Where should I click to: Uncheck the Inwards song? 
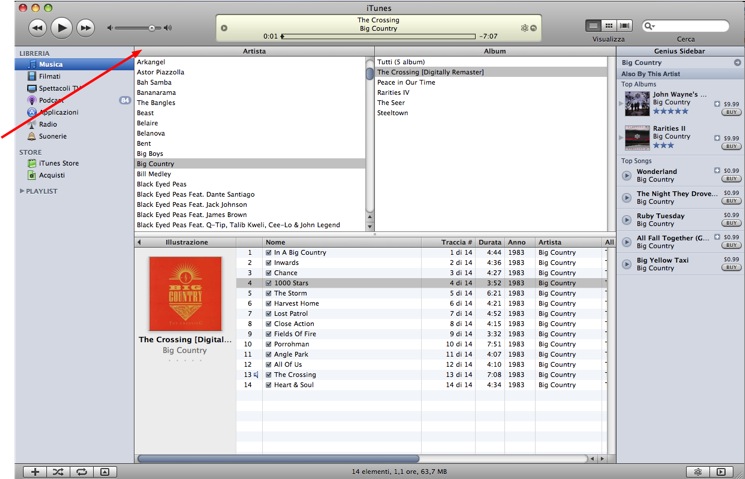click(x=268, y=263)
